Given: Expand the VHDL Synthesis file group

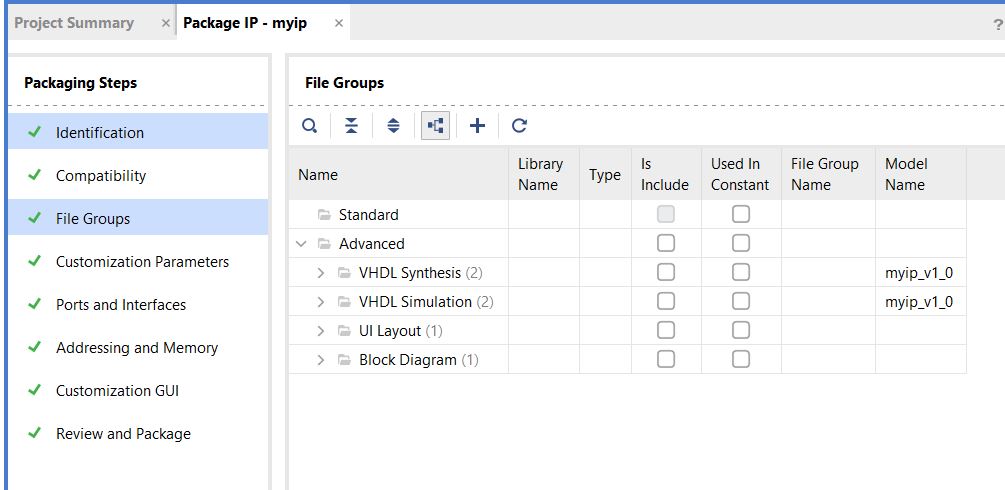Looking at the screenshot, I should [321, 273].
